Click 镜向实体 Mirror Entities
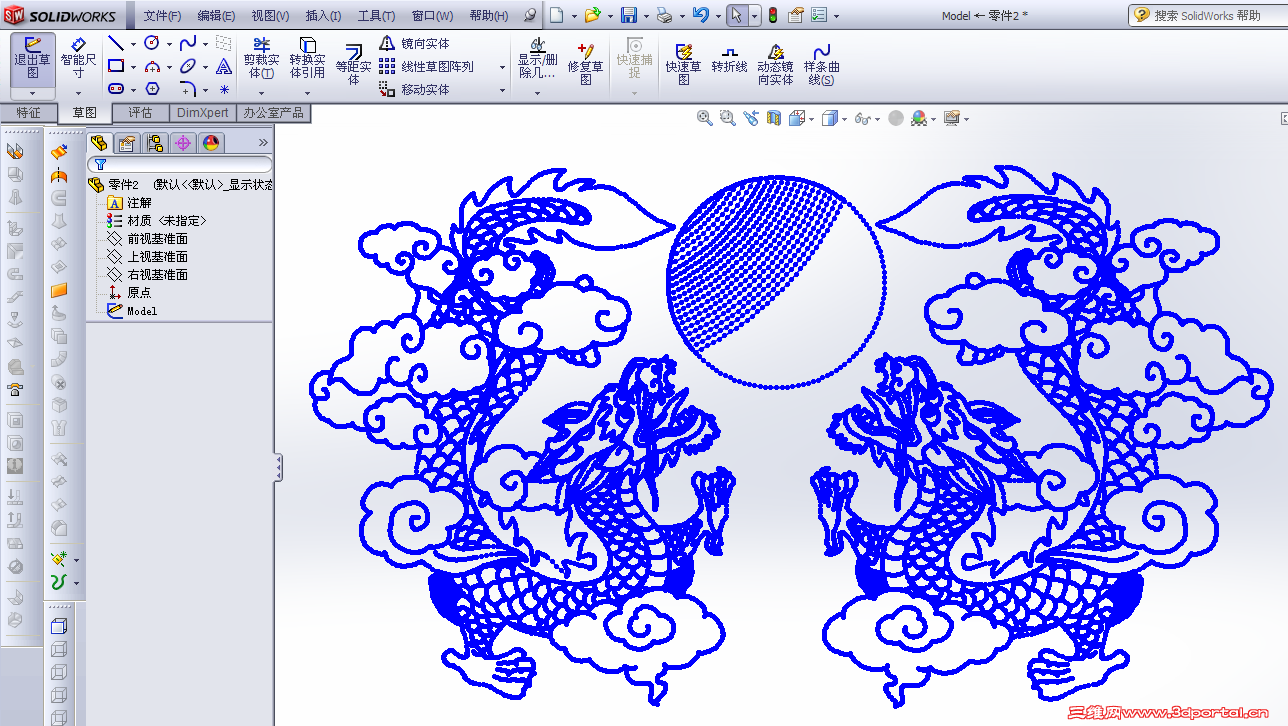Image resolution: width=1288 pixels, height=726 pixels. pyautogui.click(x=414, y=43)
